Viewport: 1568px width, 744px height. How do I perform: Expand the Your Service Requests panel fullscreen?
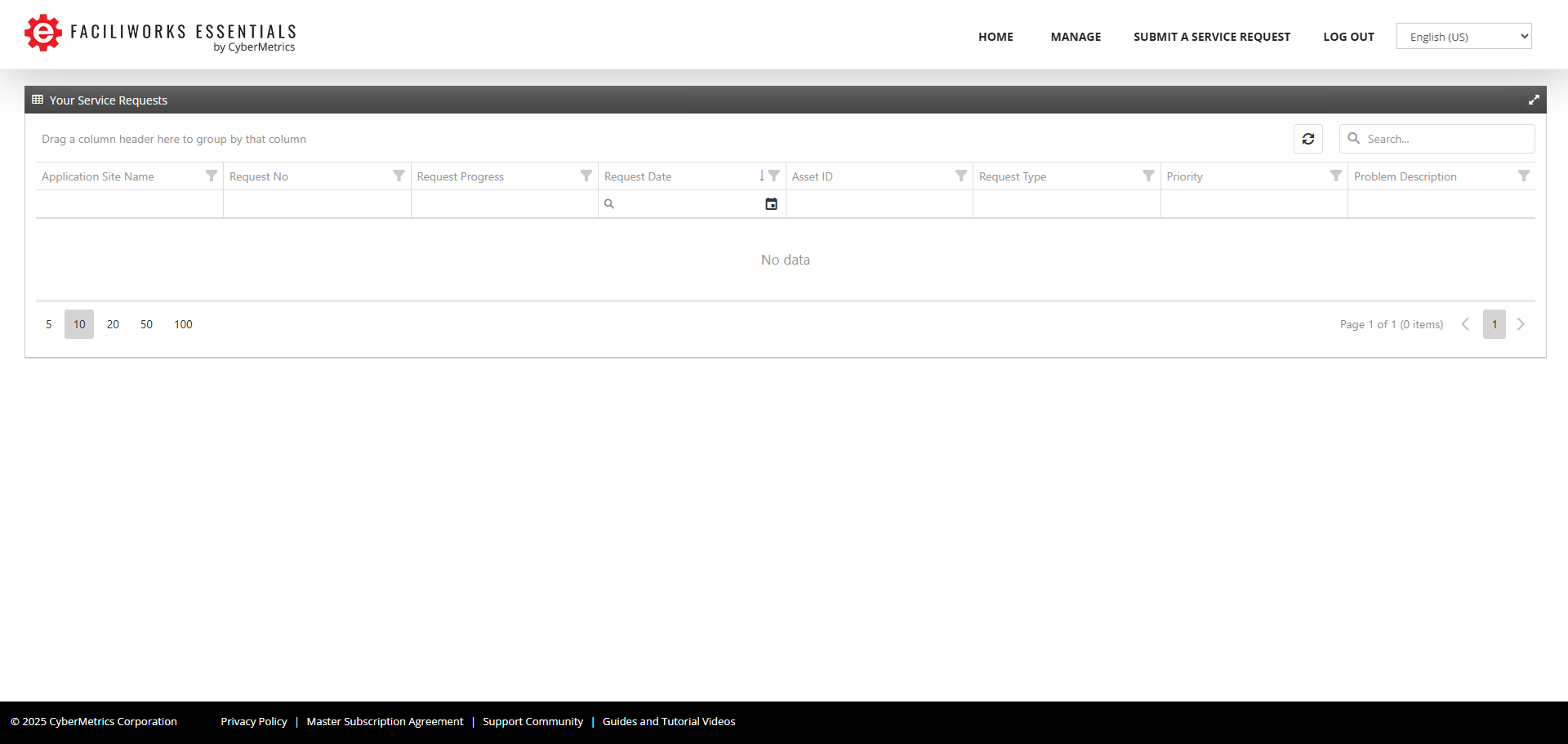pyautogui.click(x=1534, y=100)
